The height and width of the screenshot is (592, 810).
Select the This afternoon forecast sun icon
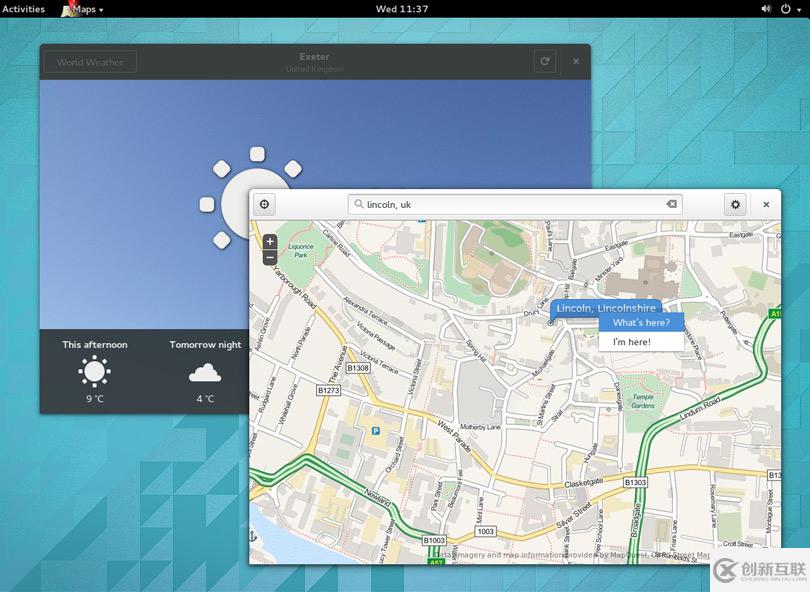(x=95, y=371)
